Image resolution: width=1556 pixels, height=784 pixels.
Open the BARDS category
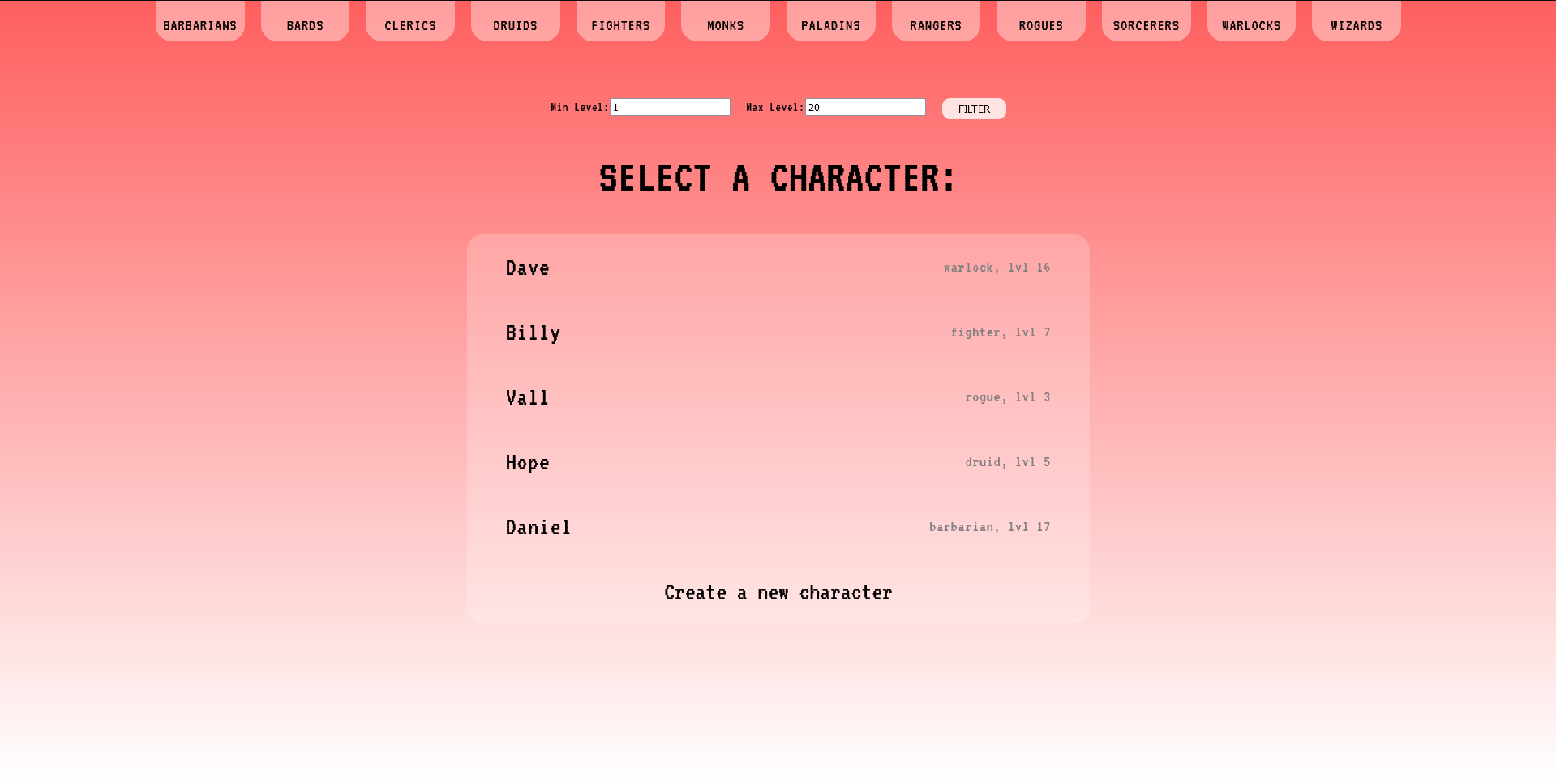coord(305,24)
